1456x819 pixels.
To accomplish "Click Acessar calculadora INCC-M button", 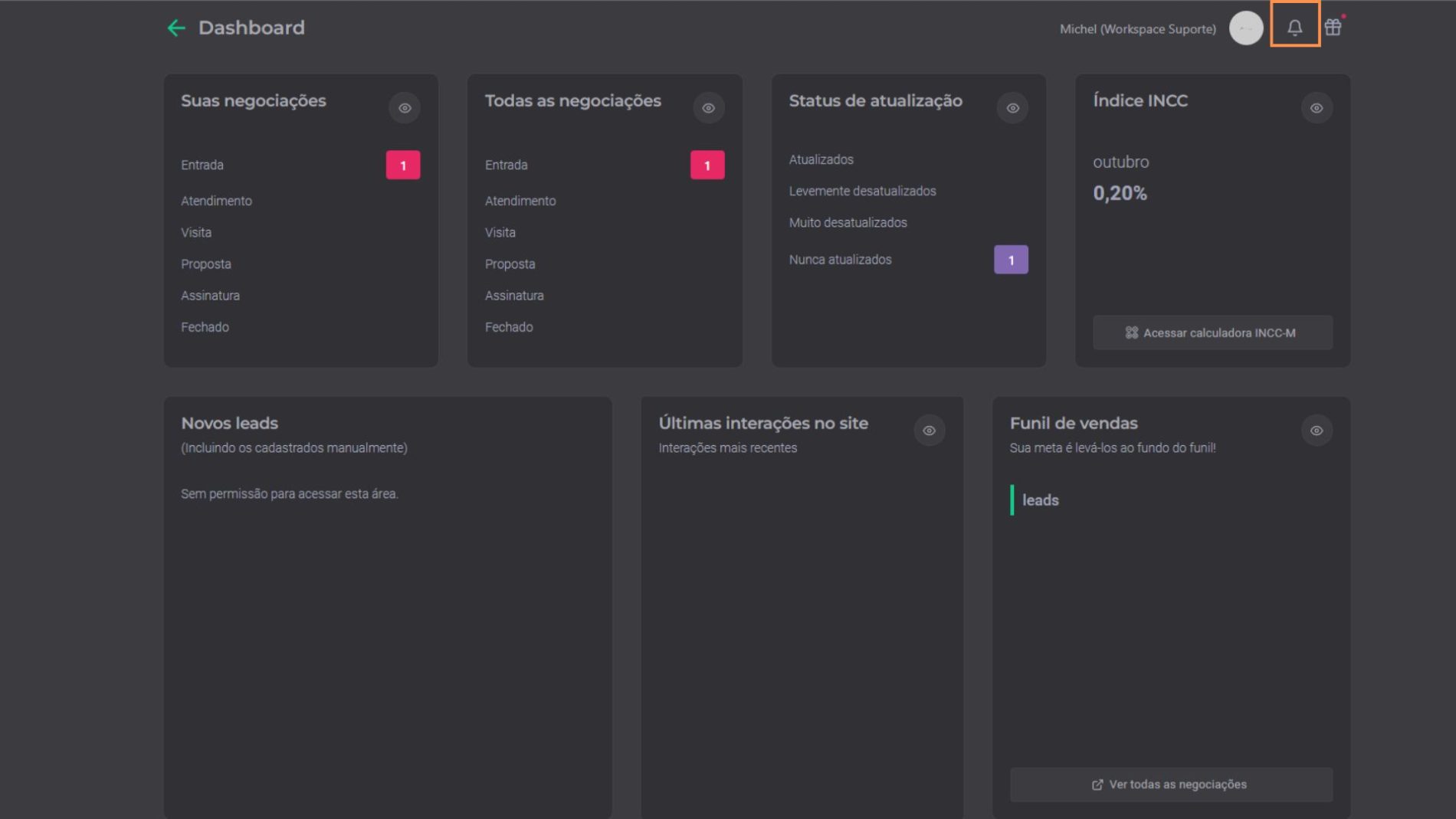I will [x=1212, y=333].
